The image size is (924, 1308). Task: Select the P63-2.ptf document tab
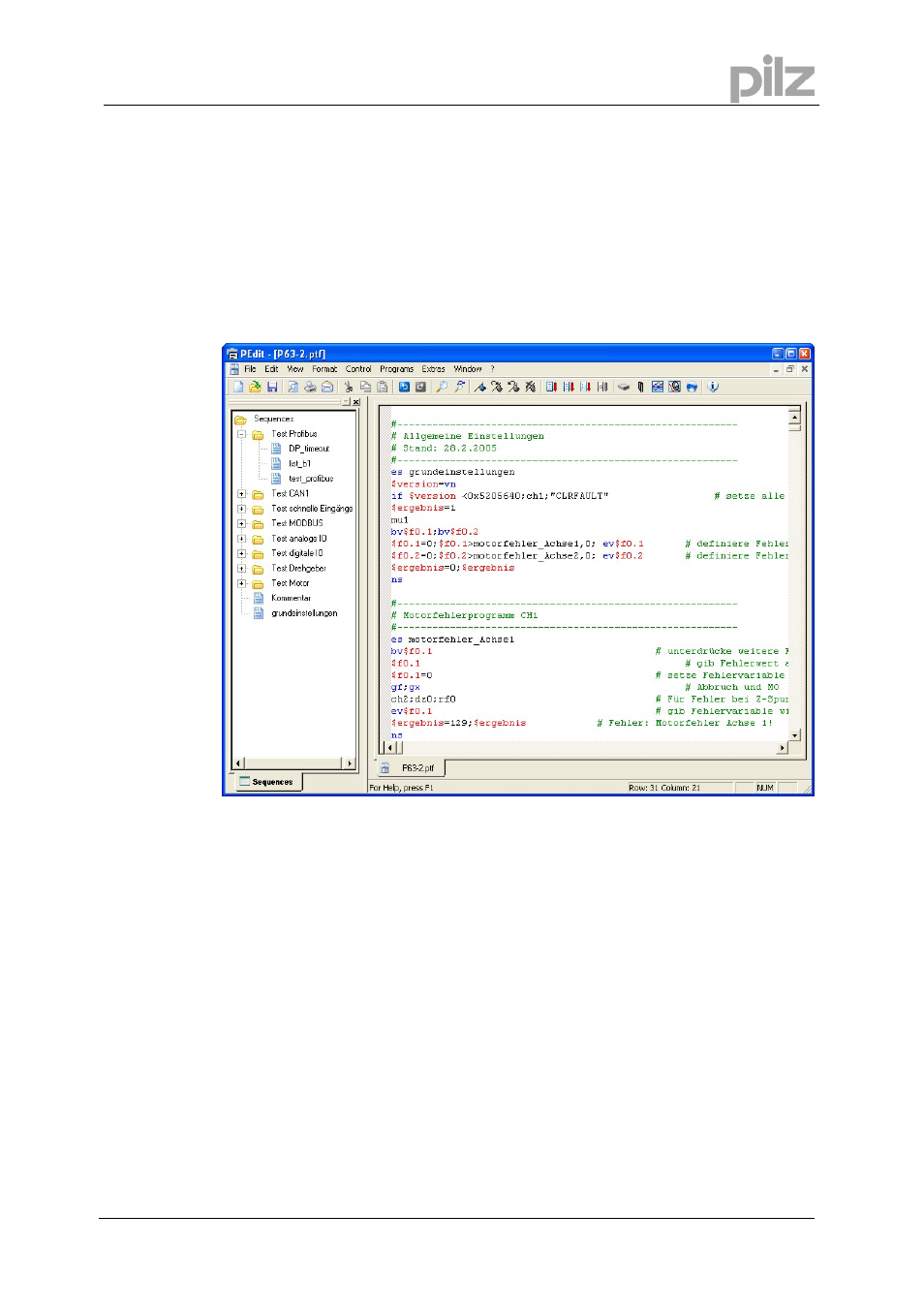411,767
